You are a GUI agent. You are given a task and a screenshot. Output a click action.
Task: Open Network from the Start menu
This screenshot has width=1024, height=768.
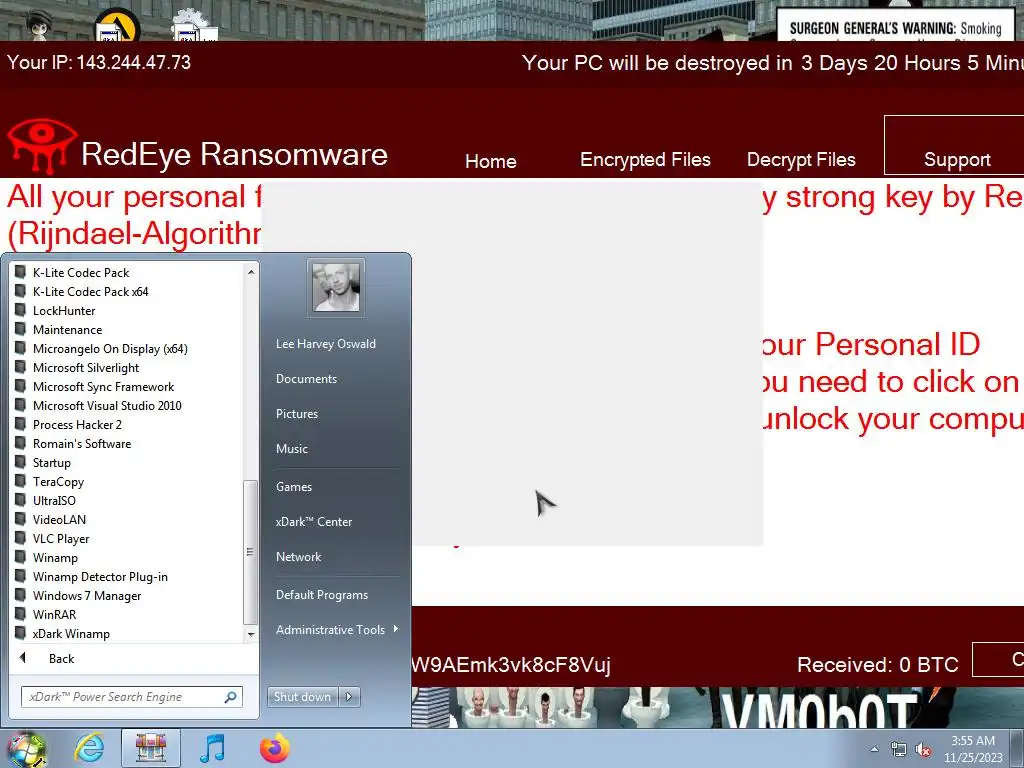pos(298,556)
